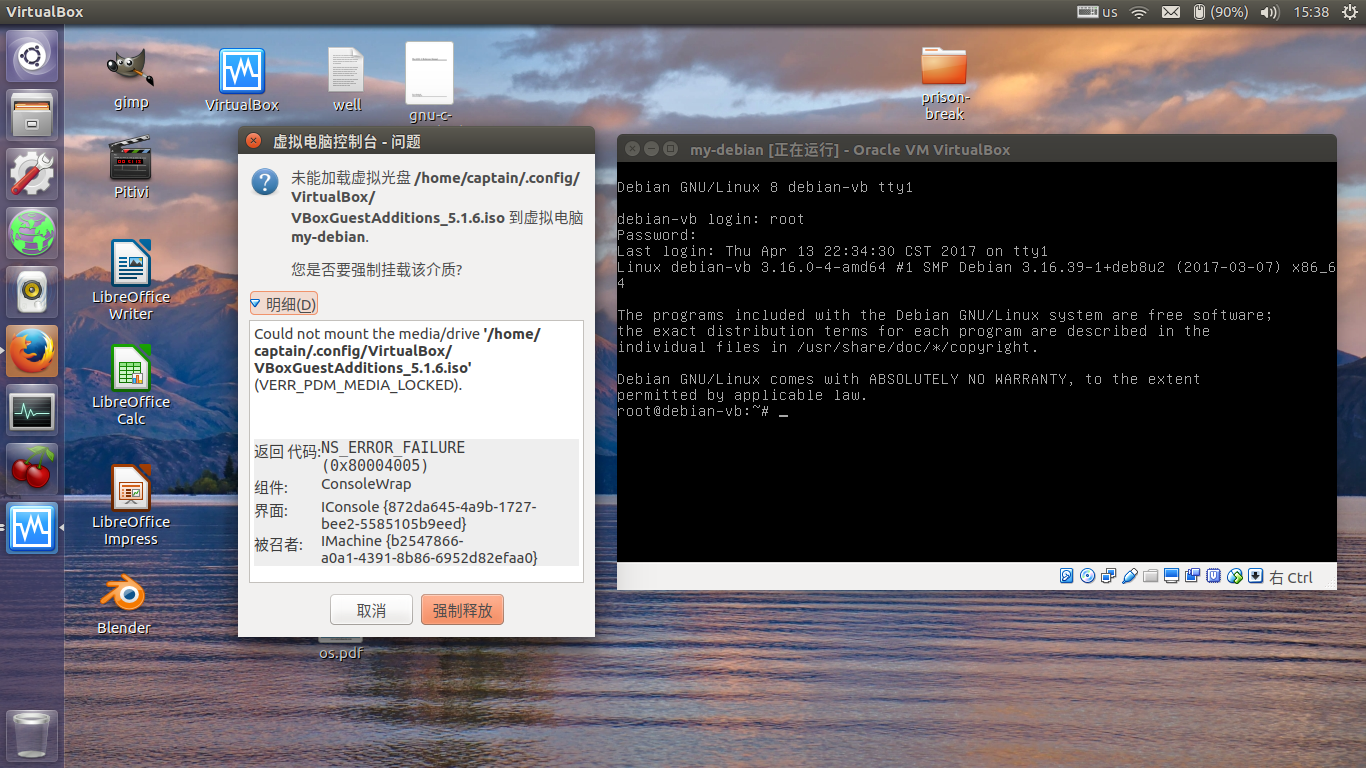Open the Wi-Fi network menu in top panel
The image size is (1366, 768).
(x=1139, y=12)
